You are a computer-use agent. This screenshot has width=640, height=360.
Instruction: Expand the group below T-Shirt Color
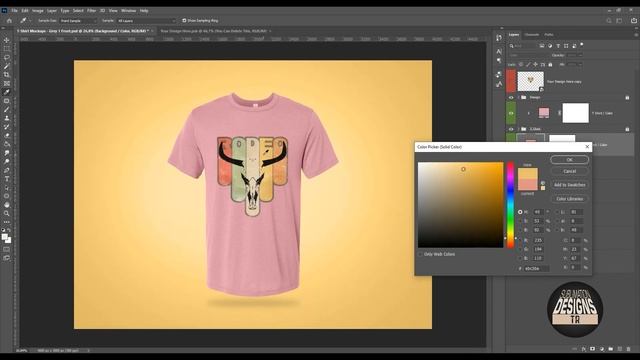(x=518, y=129)
